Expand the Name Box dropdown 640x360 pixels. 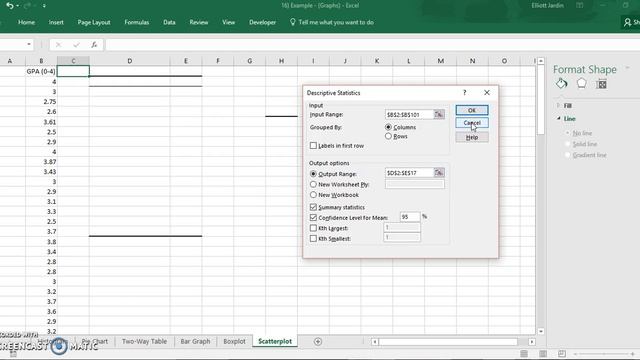[29, 44]
